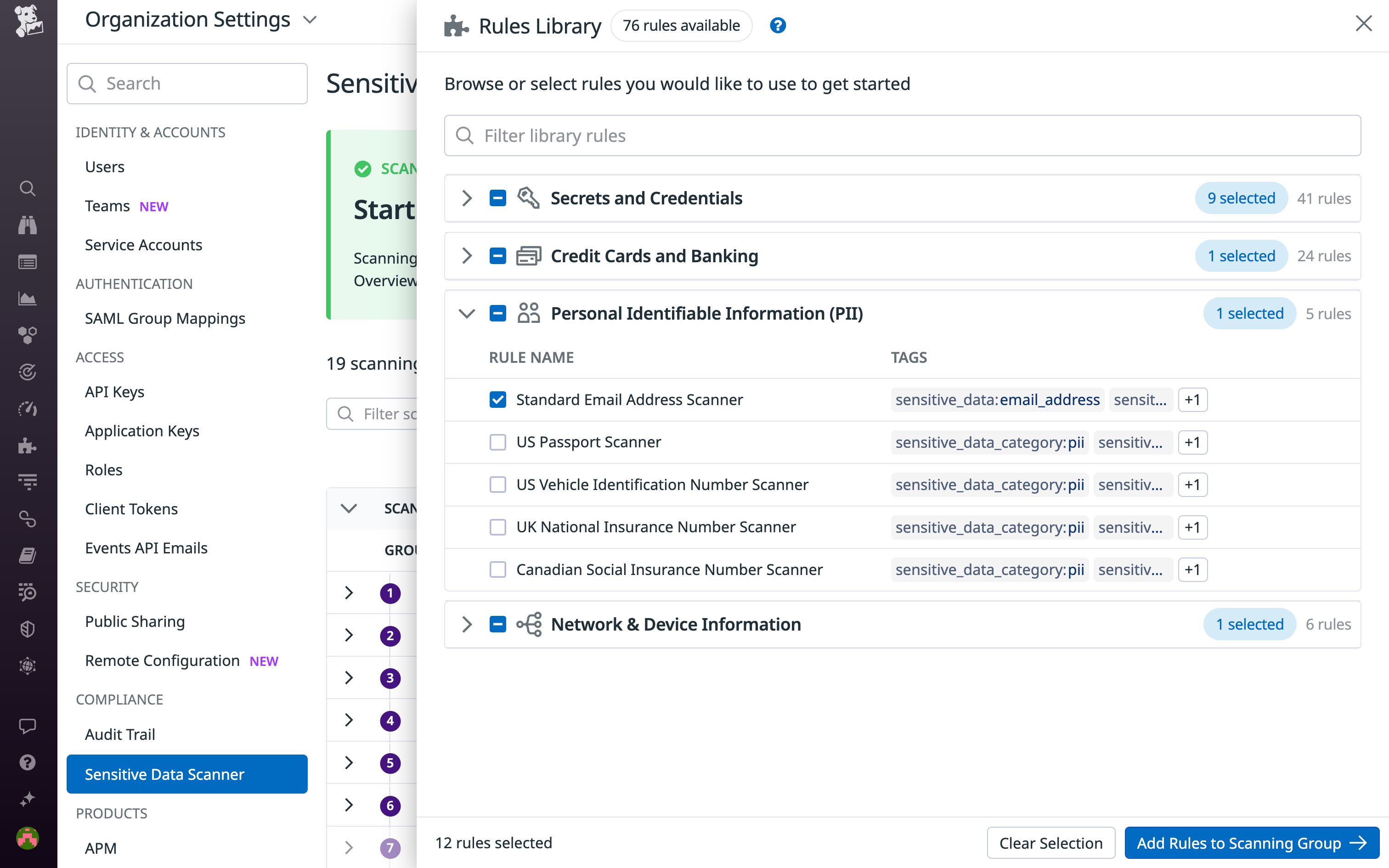This screenshot has height=868, width=1389.
Task: Open the Organization Settings dropdown
Action: coord(310,19)
